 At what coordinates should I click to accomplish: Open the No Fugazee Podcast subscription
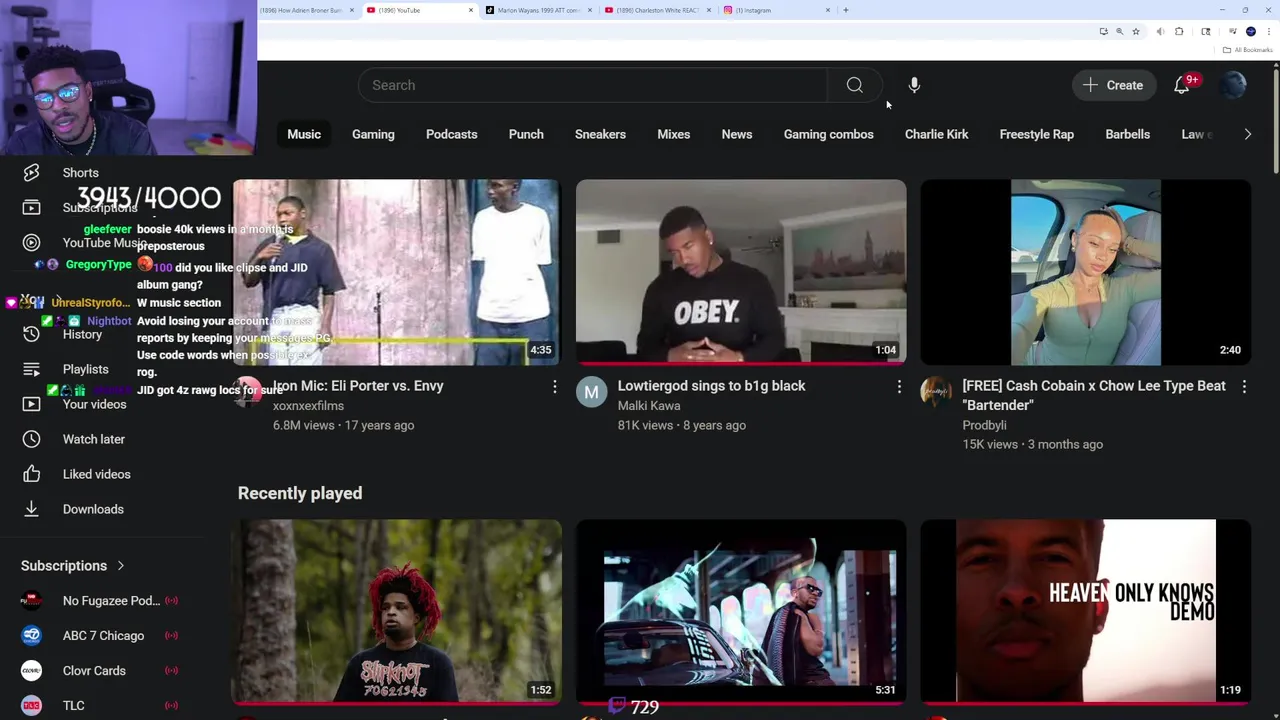coord(100,601)
